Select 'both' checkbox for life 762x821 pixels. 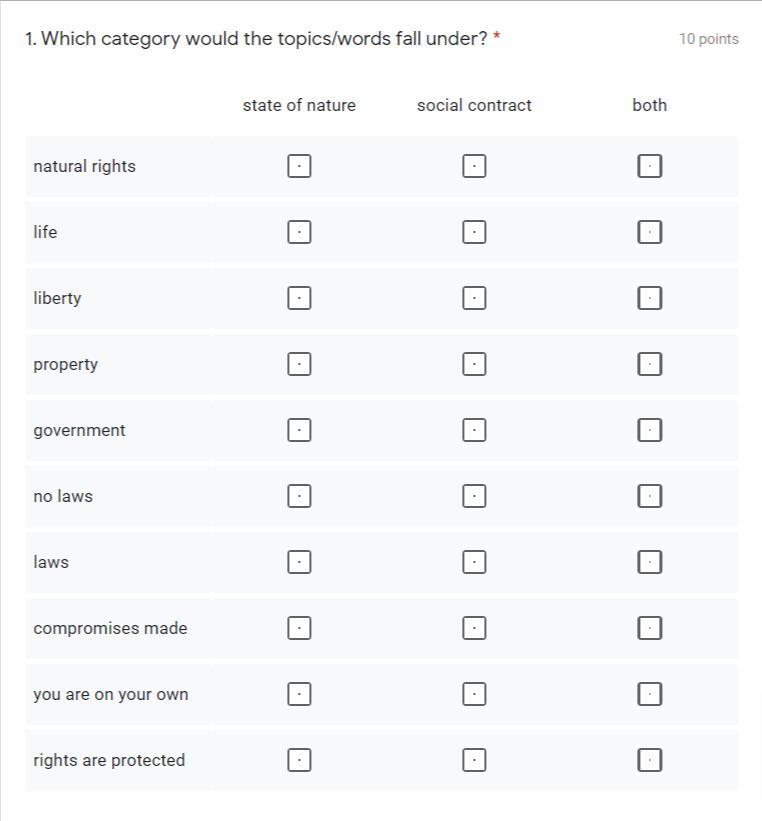click(x=649, y=232)
